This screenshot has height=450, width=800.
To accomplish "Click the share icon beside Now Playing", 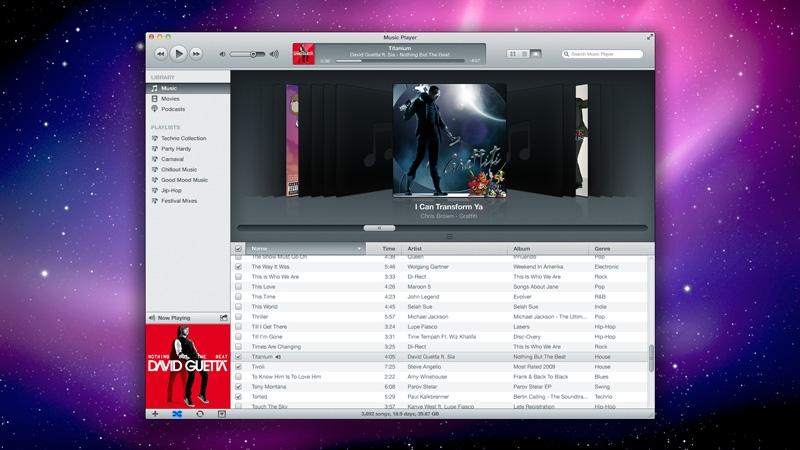I will tap(224, 318).
